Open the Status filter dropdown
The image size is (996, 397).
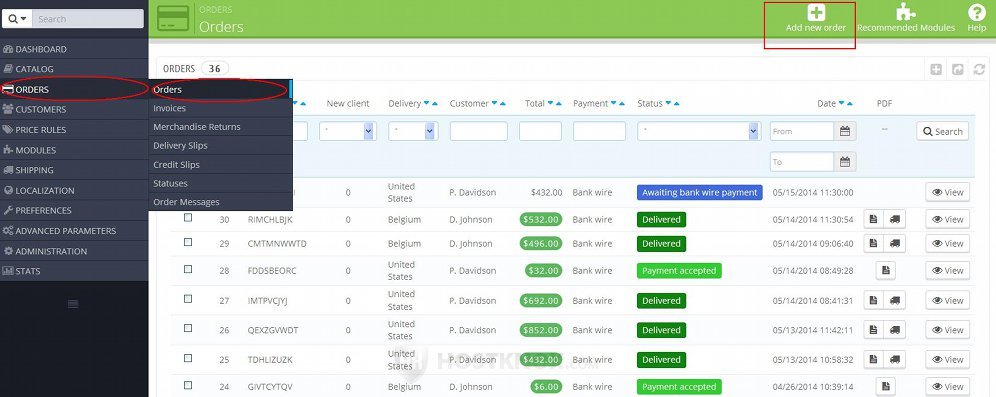(x=699, y=131)
